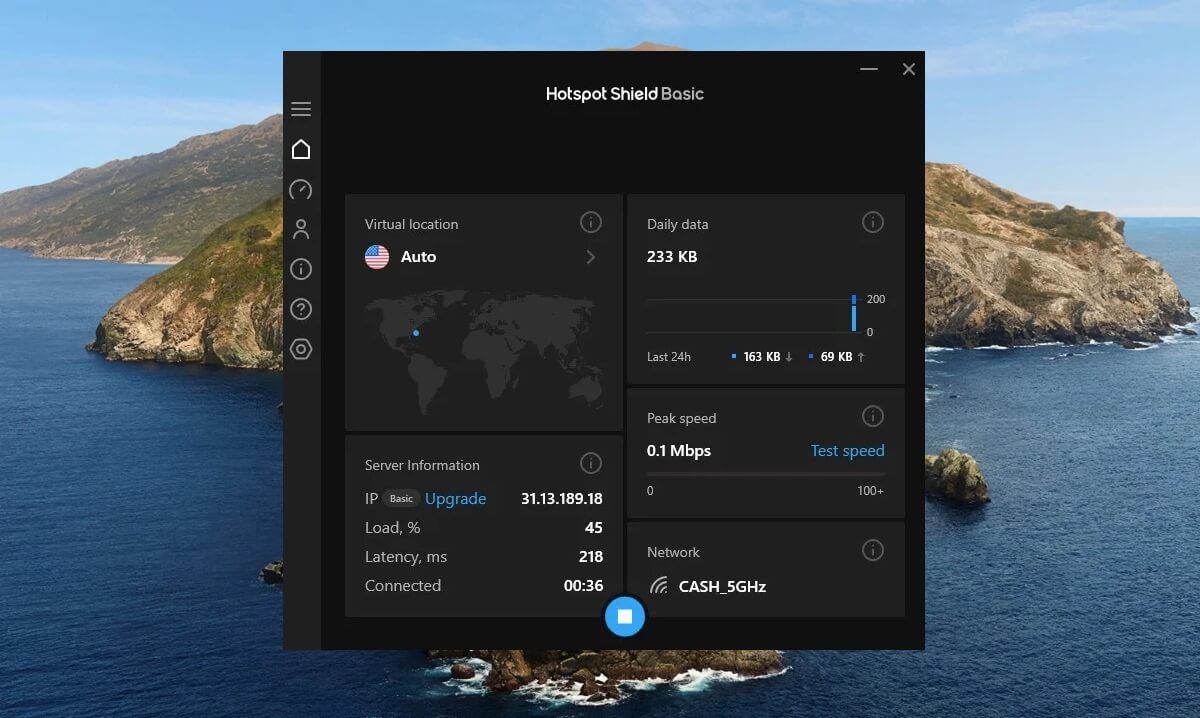Click the Wi-Fi icon next to CASH_5GHz

(659, 587)
